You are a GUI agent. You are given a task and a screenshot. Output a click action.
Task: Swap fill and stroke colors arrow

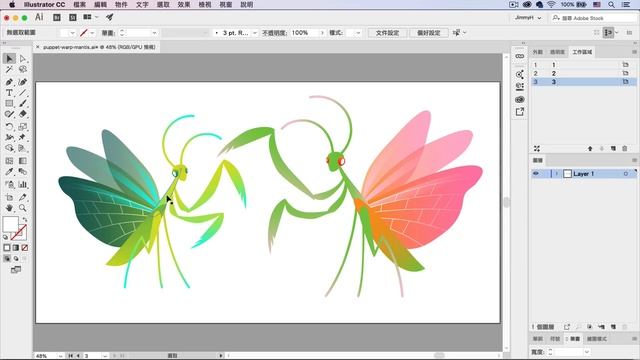click(x=24, y=220)
